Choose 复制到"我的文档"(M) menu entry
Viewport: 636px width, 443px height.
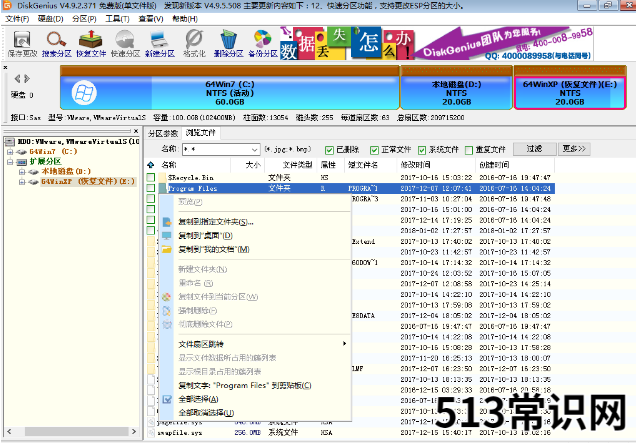(x=214, y=249)
